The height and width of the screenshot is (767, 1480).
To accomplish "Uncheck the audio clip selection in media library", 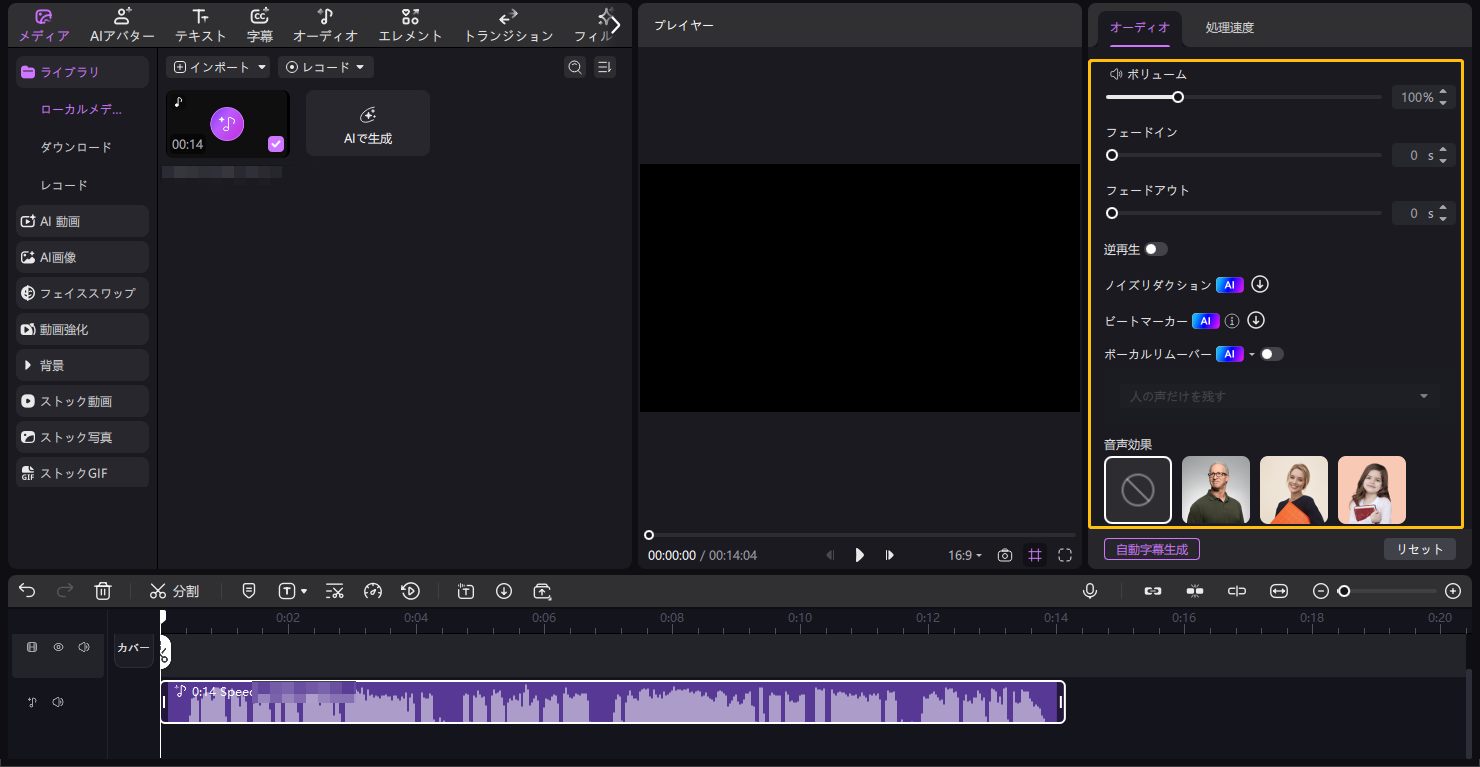I will (275, 144).
